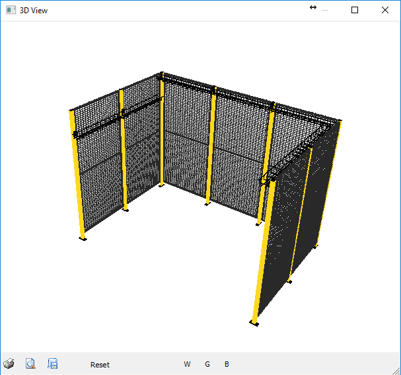This screenshot has width=401, height=375.
Task: Maximize the 3D View window
Action: tap(355, 10)
